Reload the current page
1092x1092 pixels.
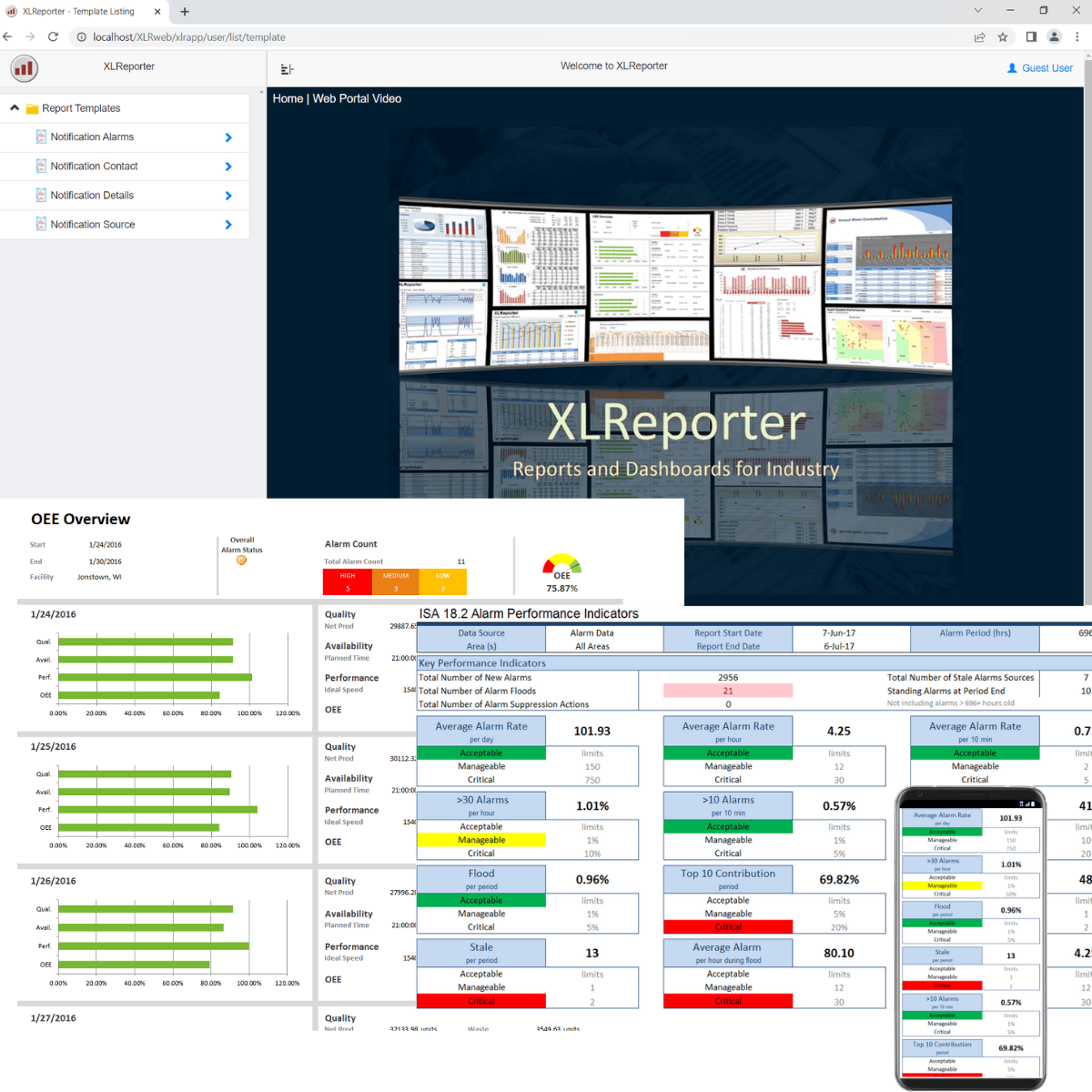pos(53,36)
